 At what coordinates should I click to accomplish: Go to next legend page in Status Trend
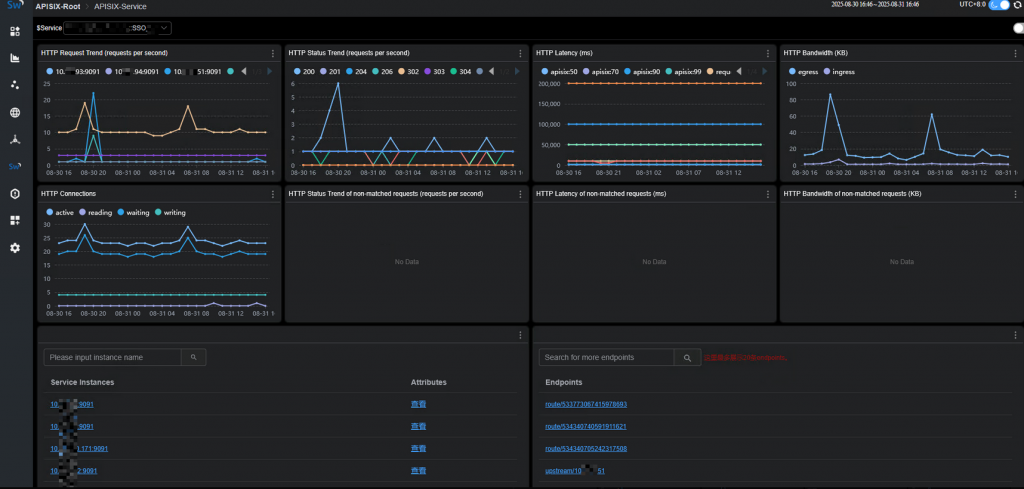click(517, 71)
